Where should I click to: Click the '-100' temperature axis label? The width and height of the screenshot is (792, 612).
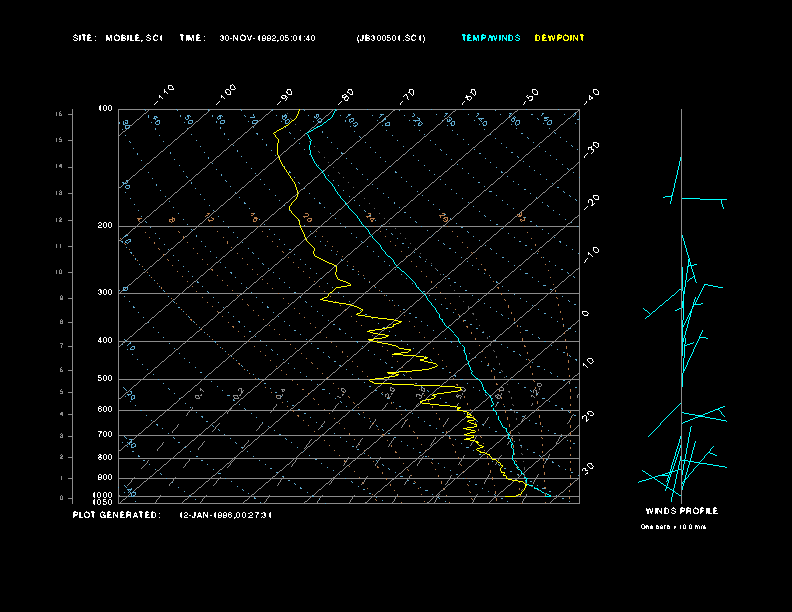click(x=225, y=95)
